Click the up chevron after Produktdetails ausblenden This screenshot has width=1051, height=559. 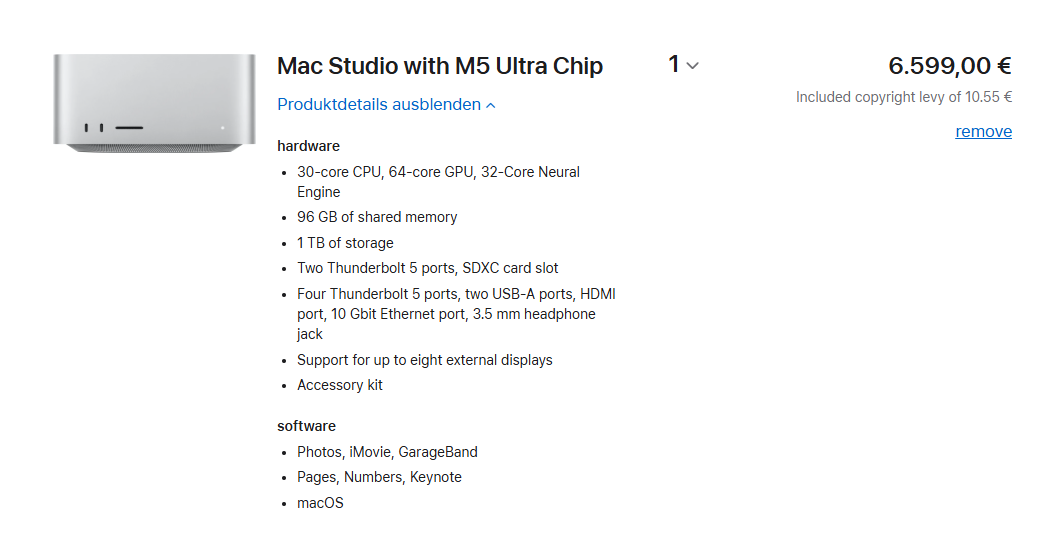point(491,105)
